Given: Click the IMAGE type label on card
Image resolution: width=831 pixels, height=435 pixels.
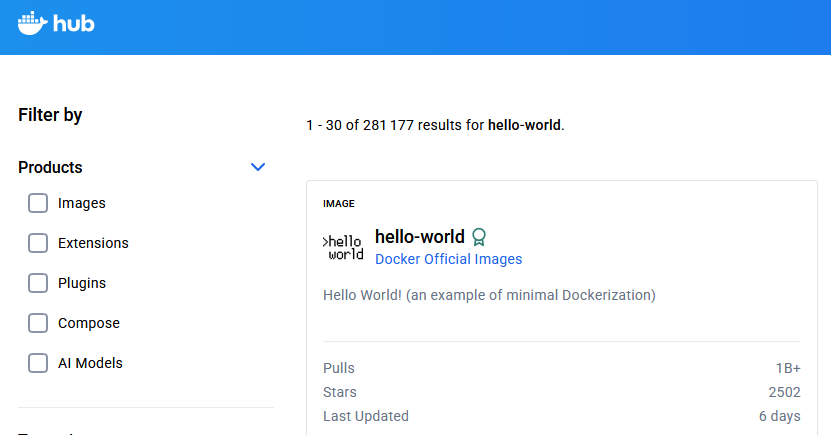Looking at the screenshot, I should click(x=339, y=204).
